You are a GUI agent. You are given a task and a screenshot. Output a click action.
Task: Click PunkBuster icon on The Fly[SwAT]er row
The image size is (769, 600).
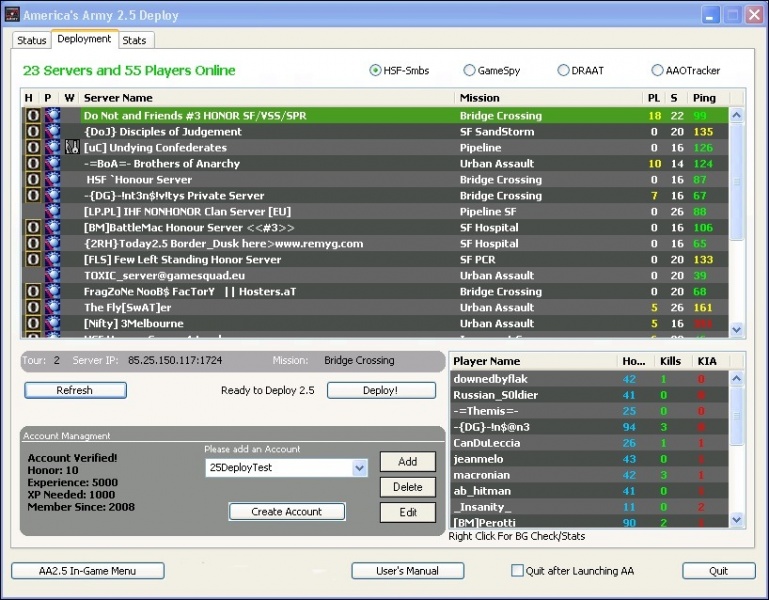pyautogui.click(x=52, y=307)
